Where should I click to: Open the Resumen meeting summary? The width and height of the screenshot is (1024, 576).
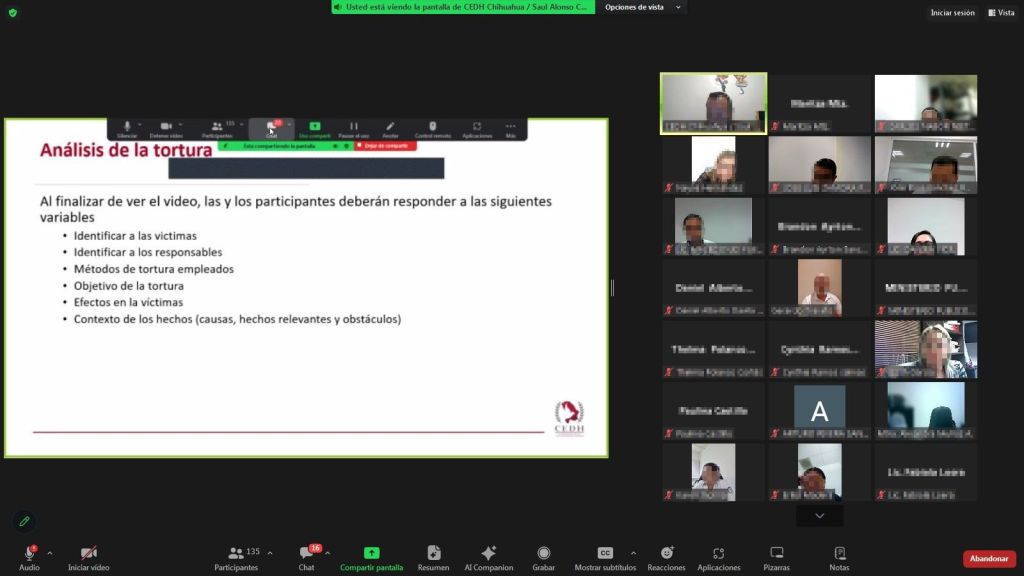click(433, 557)
